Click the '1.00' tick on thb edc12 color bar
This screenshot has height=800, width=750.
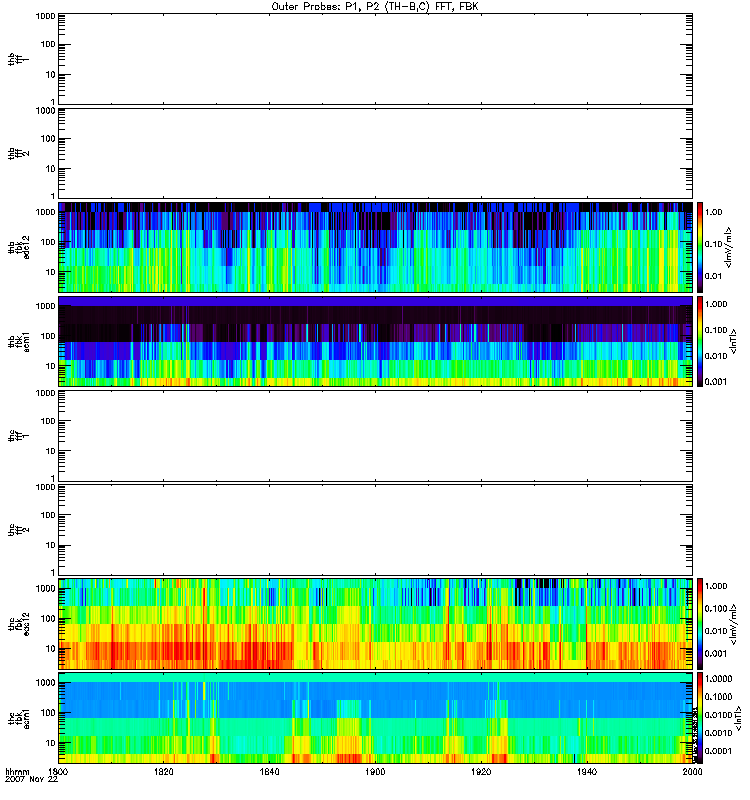pyautogui.click(x=713, y=212)
